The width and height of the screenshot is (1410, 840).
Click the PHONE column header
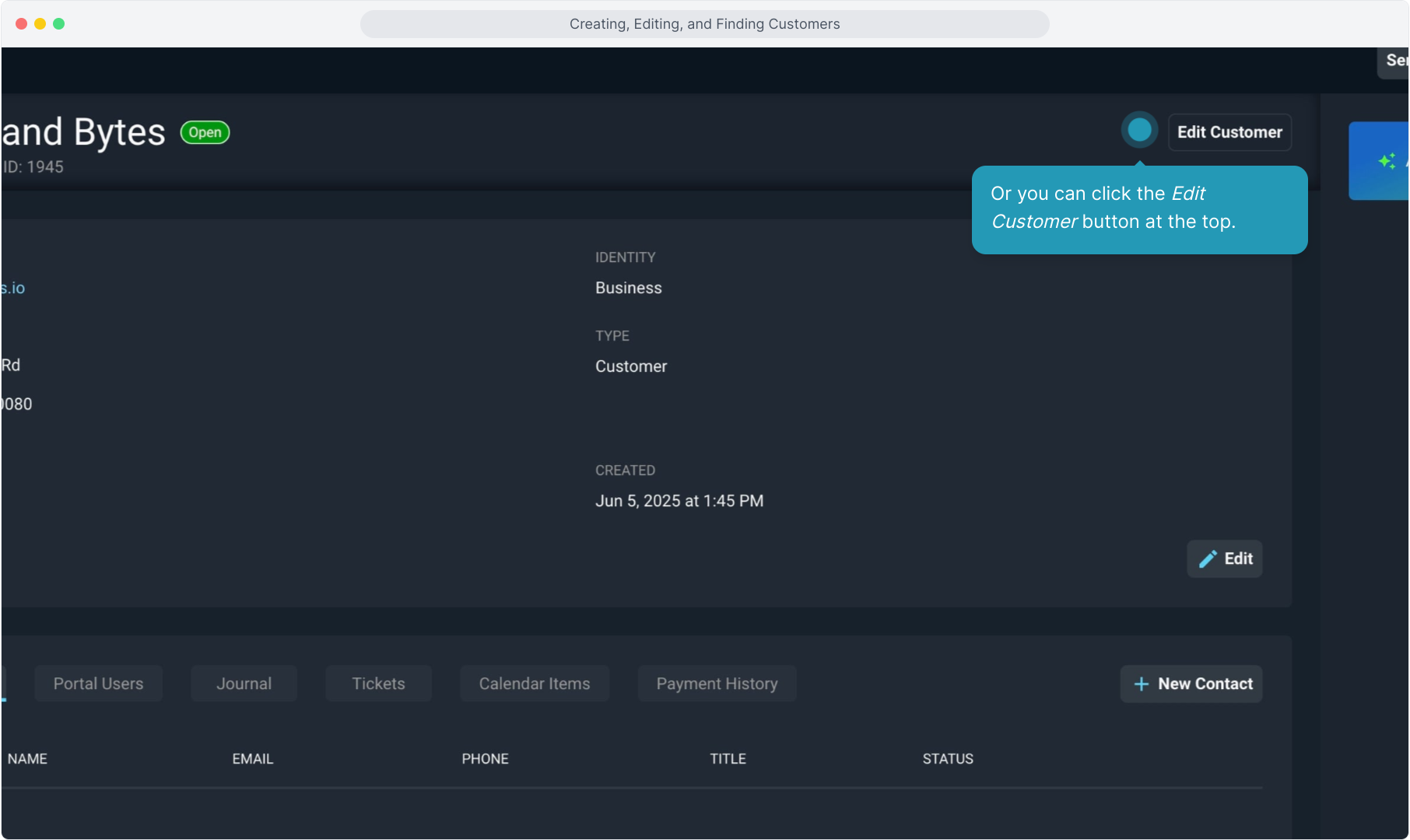point(485,758)
